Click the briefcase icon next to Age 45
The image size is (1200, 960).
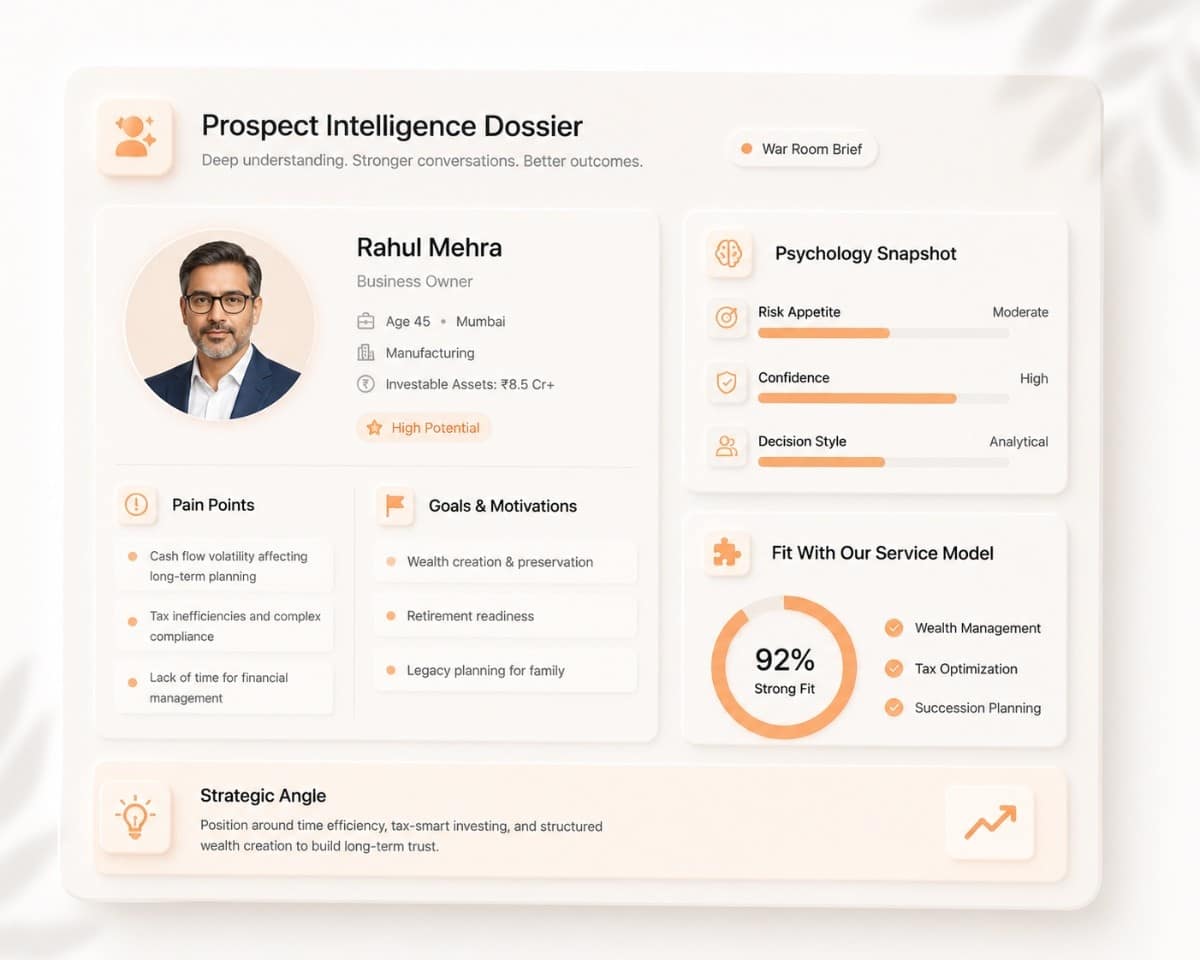pyautogui.click(x=366, y=321)
